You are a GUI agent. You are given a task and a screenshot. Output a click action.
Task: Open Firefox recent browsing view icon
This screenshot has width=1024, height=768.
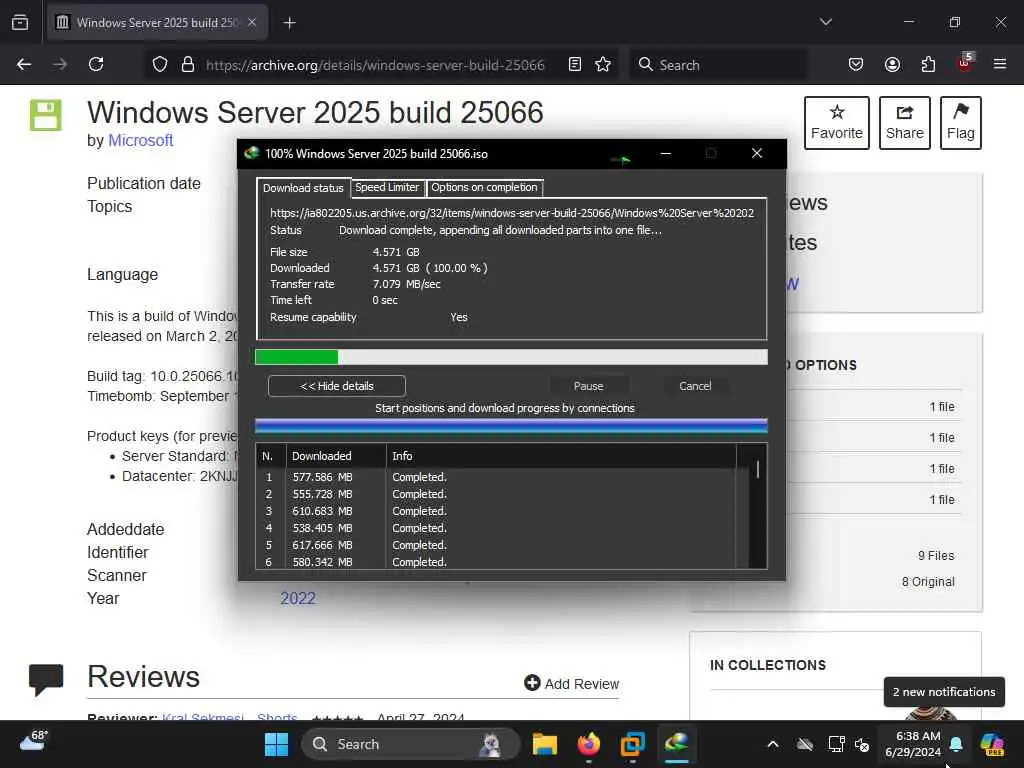(x=20, y=22)
